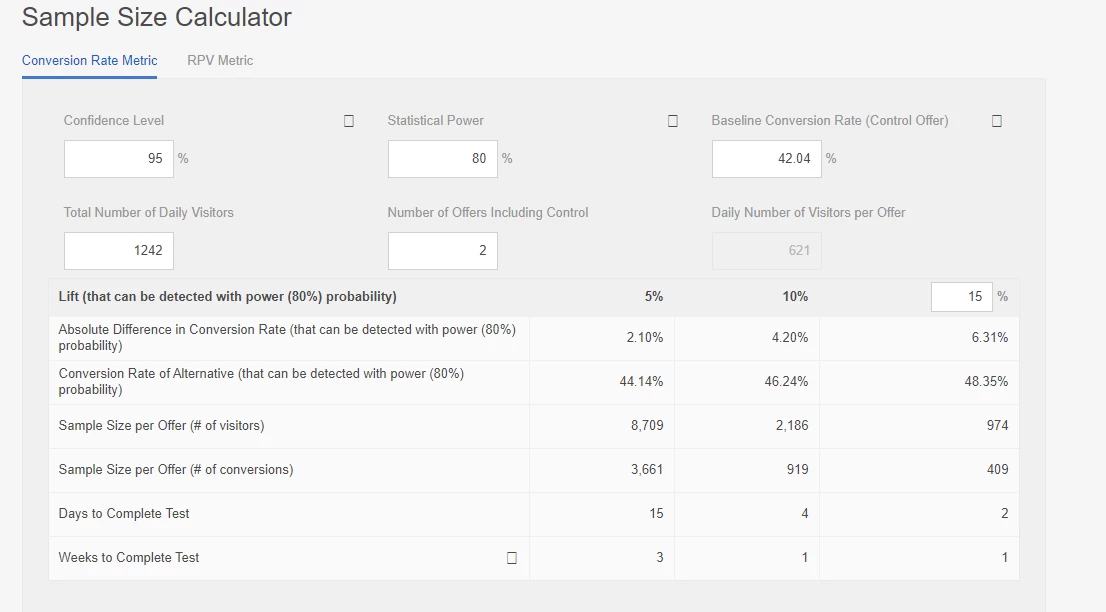This screenshot has width=1106, height=612.
Task: Click the Total Number of Daily Visitors field
Action: tap(118, 251)
